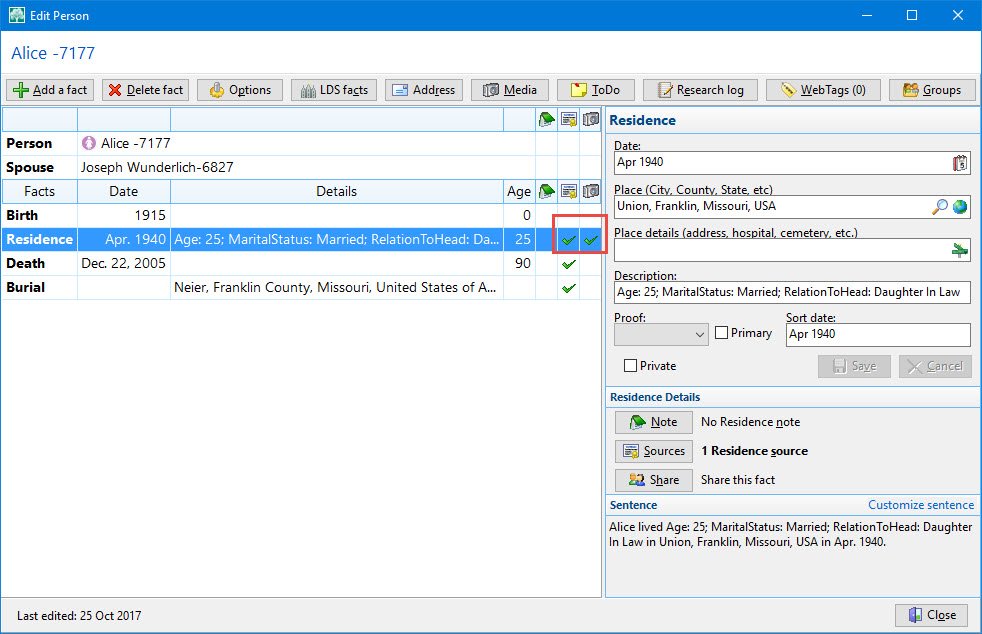Select the Residence fact row
Screen dimensions: 982x634
pos(301,239)
